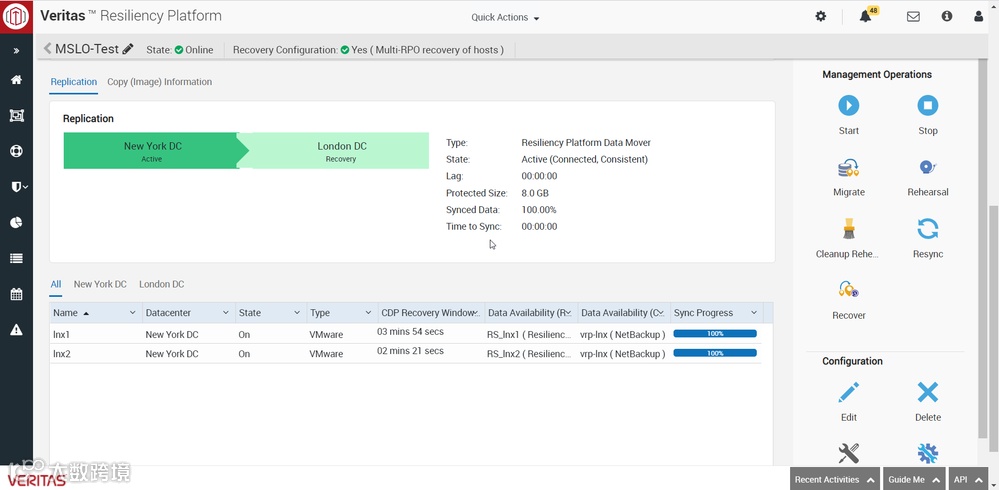Click Active (Connected, Consistent) state value
The width and height of the screenshot is (999, 490).
point(584,159)
